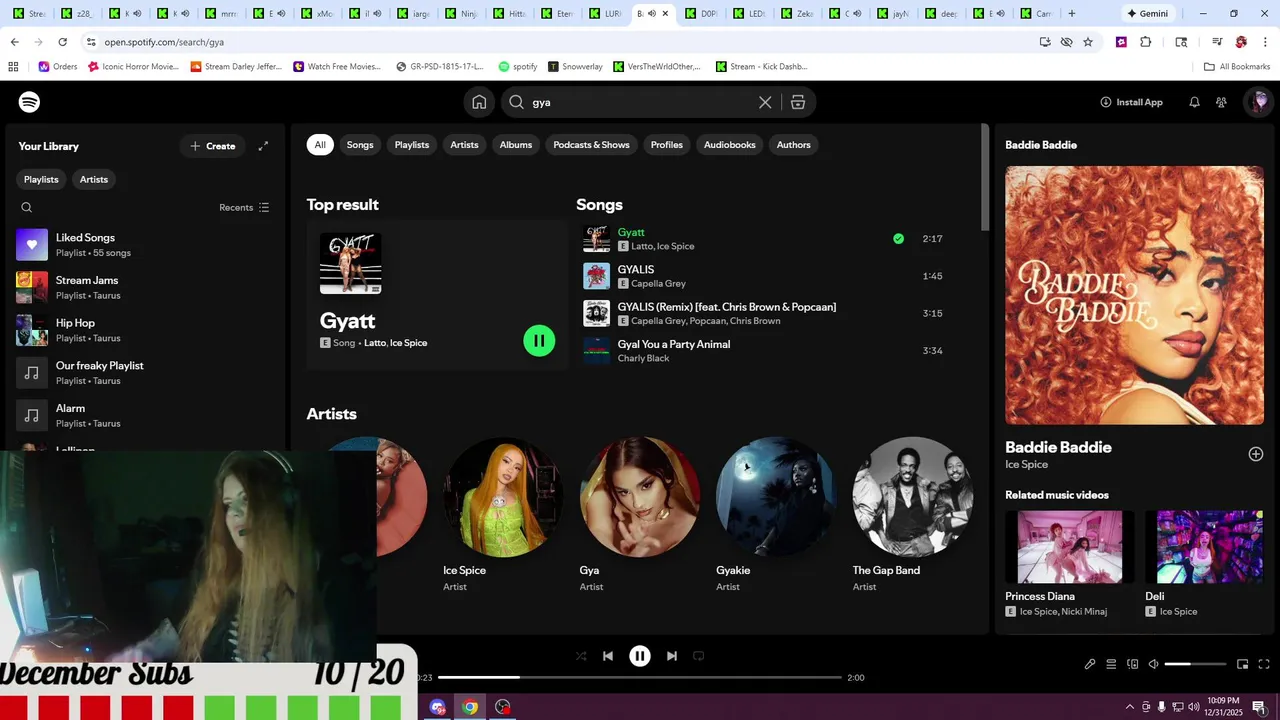Open Gyakie artist card
Viewport: 1280px width, 720px height.
pyautogui.click(x=776, y=515)
